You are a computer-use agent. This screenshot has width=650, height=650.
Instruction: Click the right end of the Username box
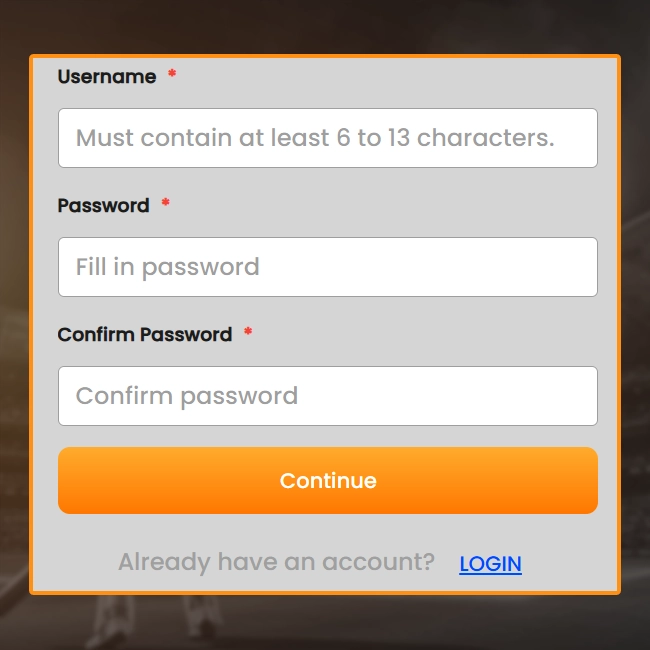coord(585,138)
